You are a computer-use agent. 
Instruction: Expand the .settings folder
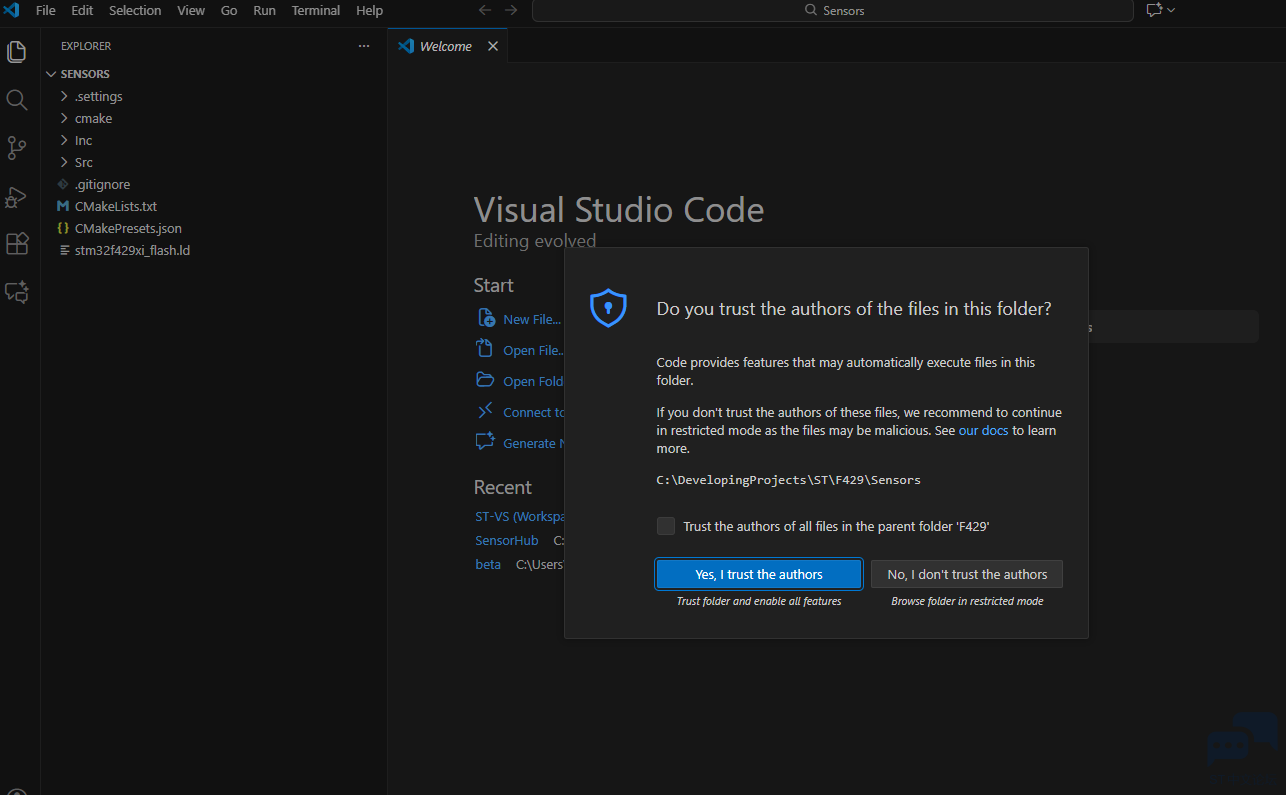98,97
